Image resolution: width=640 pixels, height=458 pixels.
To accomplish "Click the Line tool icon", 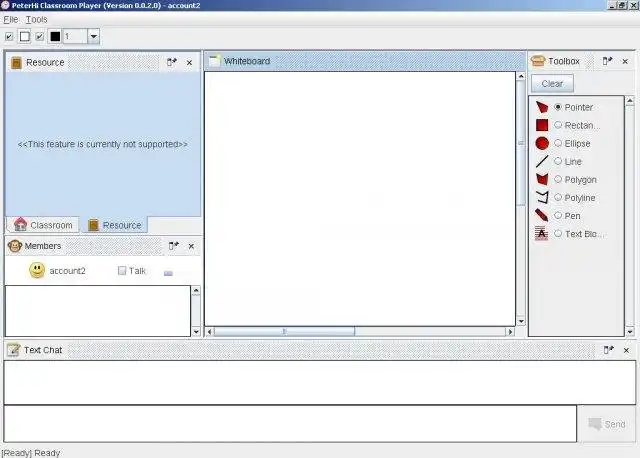I will (x=542, y=161).
